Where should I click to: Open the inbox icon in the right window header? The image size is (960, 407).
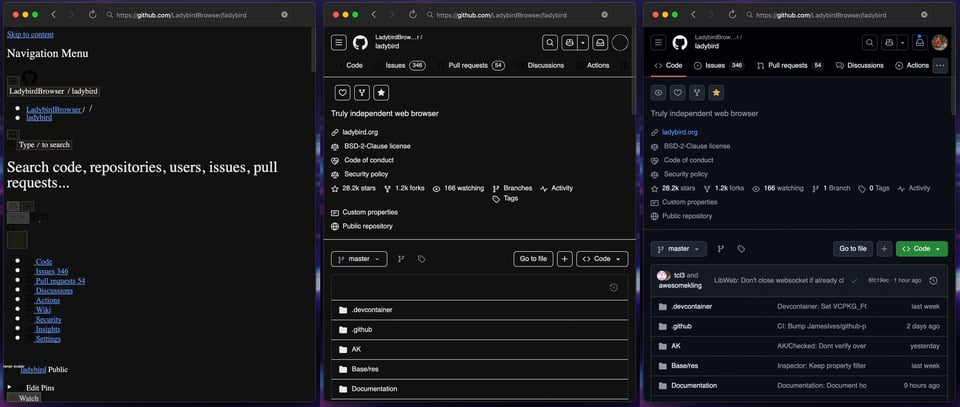pos(919,42)
